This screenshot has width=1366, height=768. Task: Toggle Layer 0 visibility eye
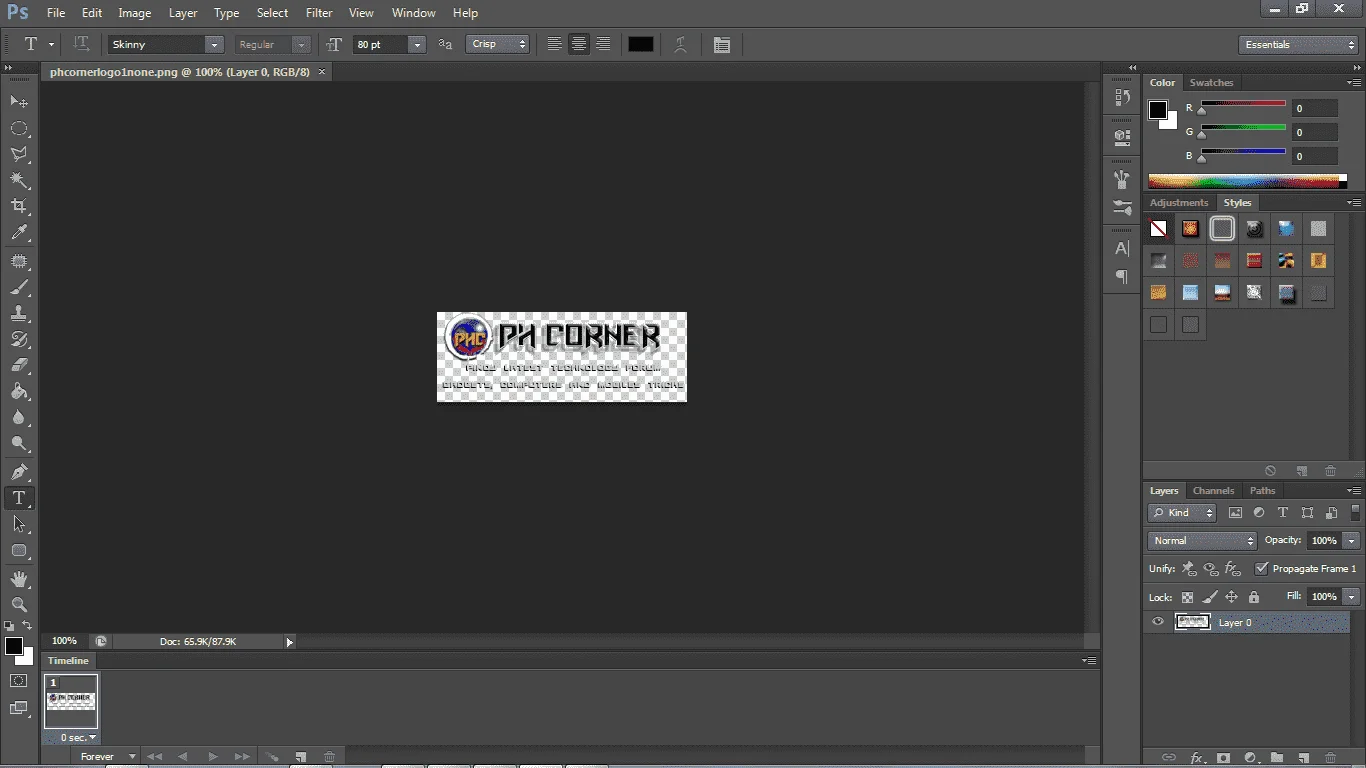1158,622
